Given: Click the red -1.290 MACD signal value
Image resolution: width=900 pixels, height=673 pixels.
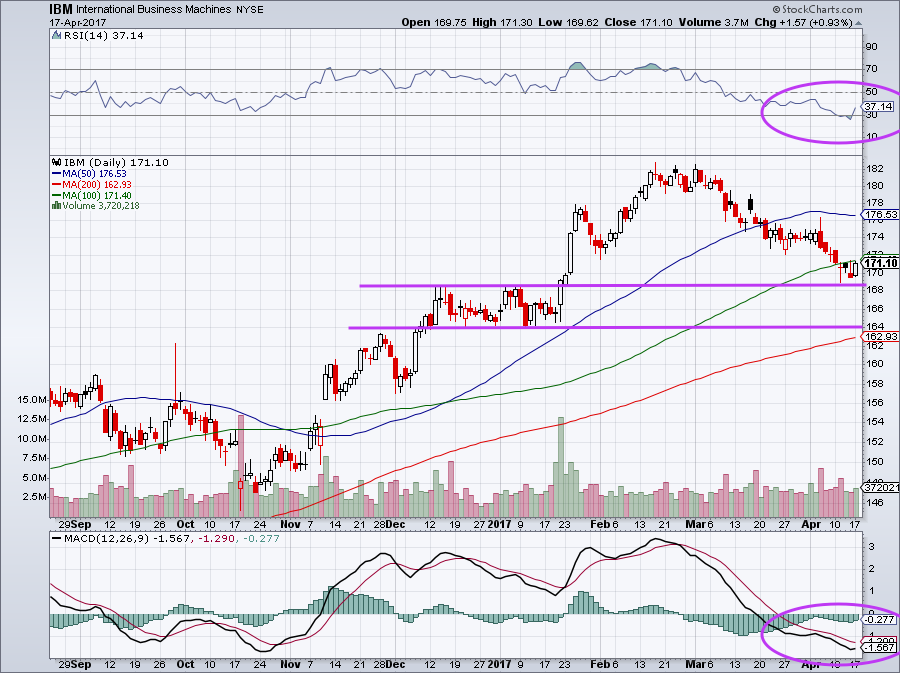Looking at the screenshot, I should [216, 539].
